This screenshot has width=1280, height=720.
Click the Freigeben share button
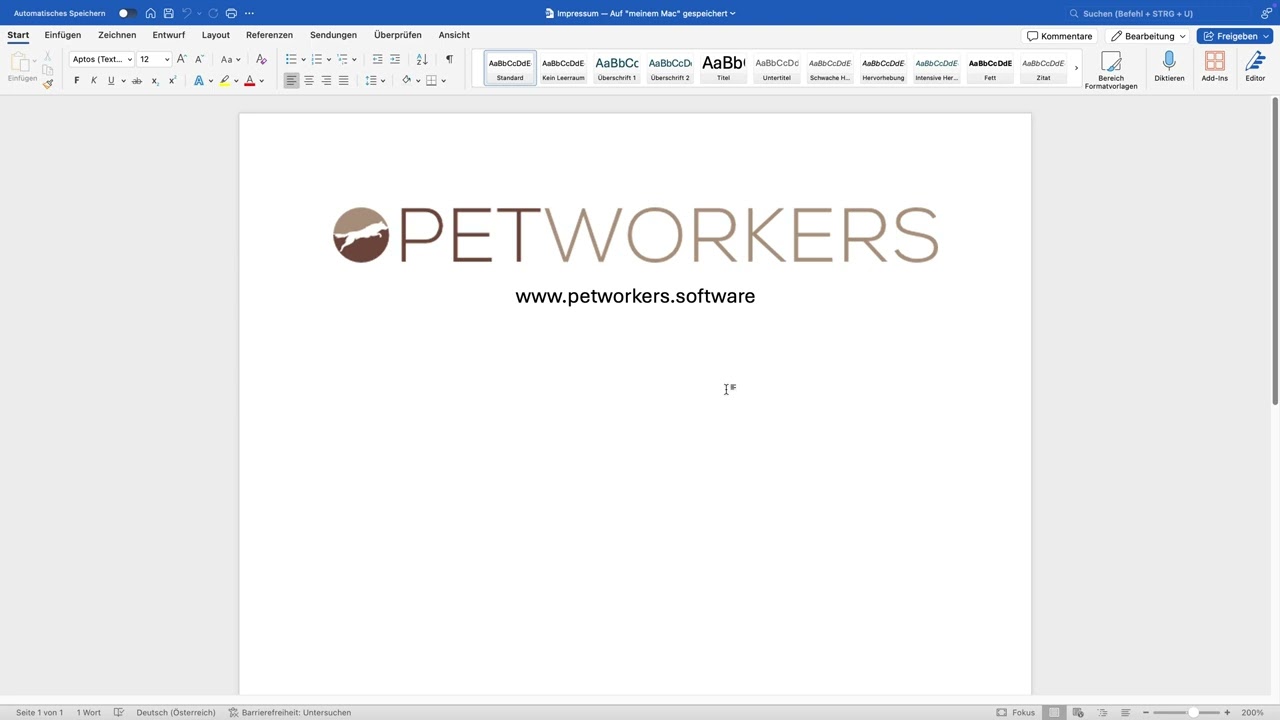pos(1234,36)
